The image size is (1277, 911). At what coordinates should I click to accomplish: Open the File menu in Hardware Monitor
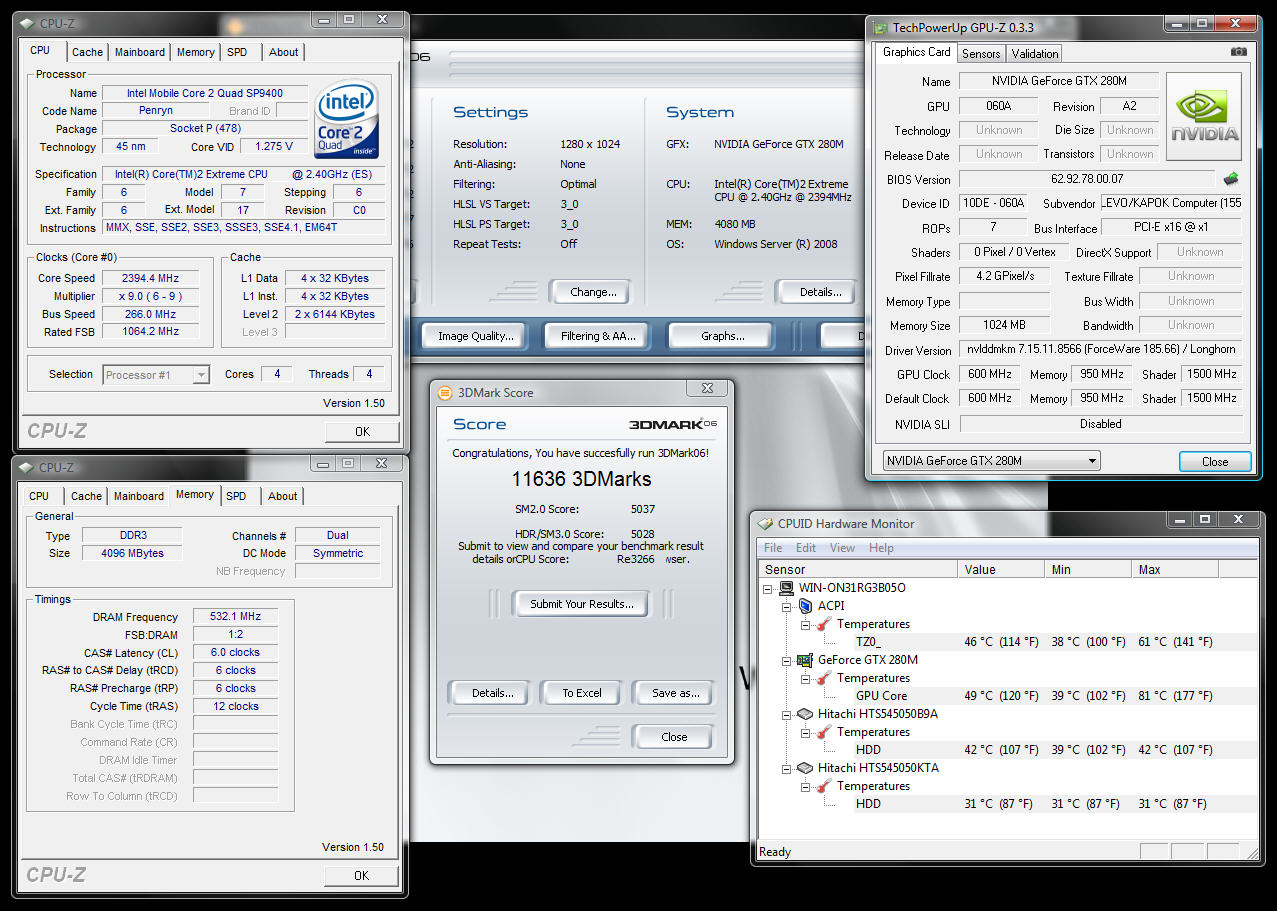pyautogui.click(x=773, y=548)
